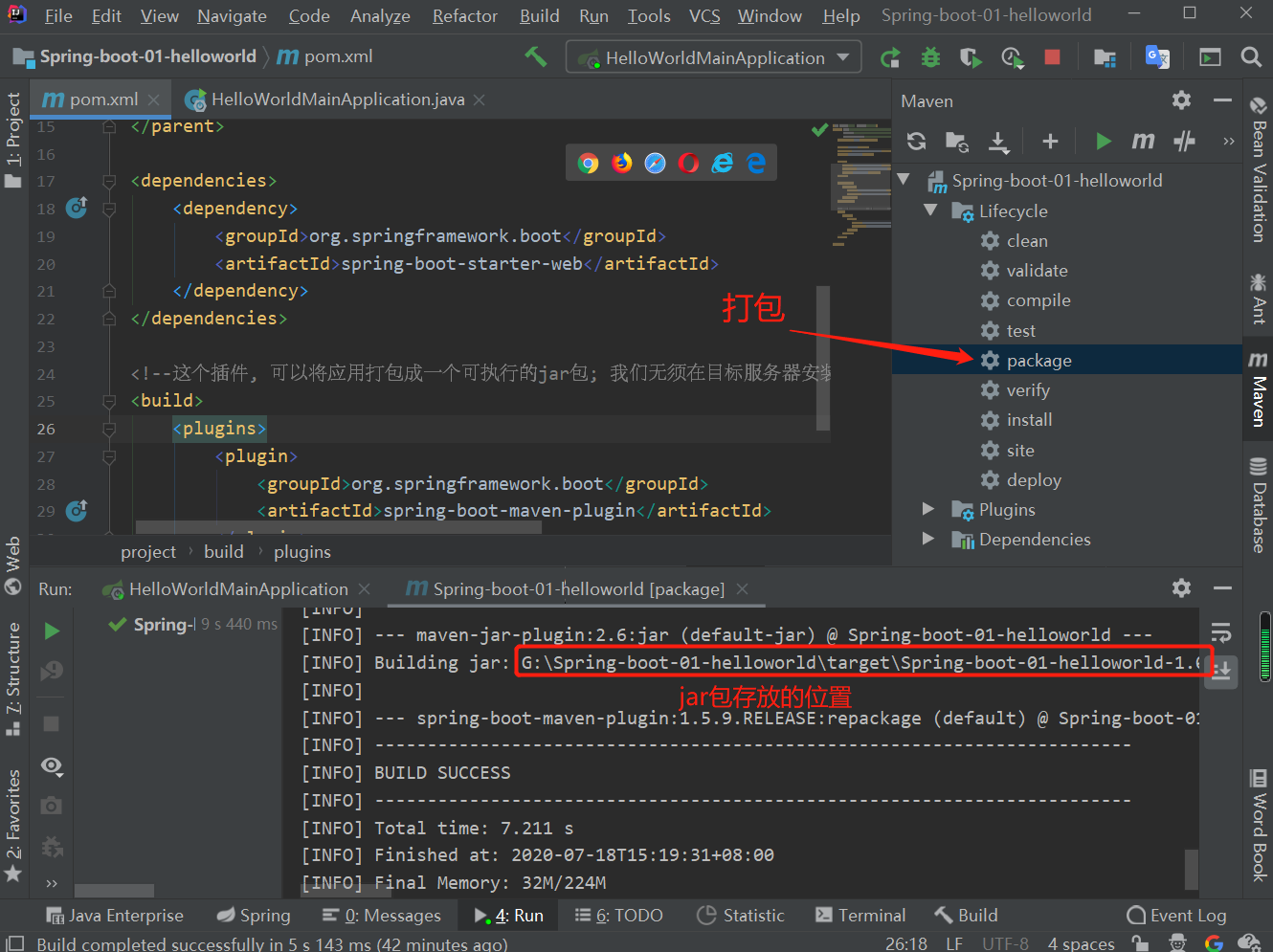Screen dimensions: 1273x952
Task: Toggle the Maven tool window stripe
Action: point(1258,388)
